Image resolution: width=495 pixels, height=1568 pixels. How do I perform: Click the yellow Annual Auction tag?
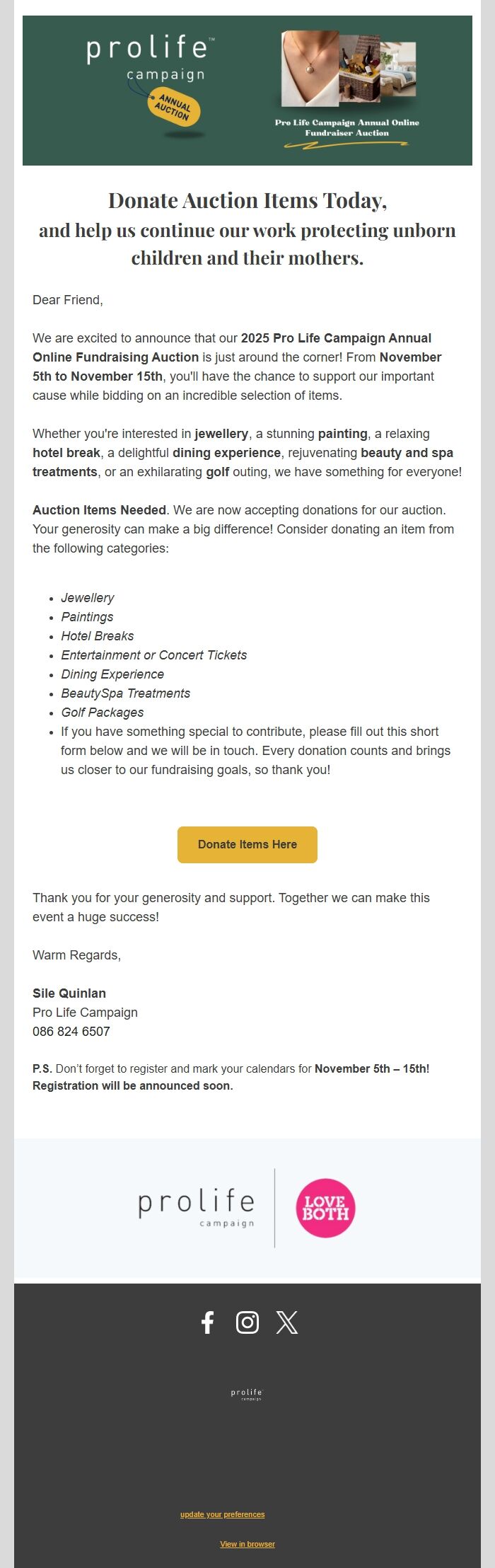click(174, 109)
